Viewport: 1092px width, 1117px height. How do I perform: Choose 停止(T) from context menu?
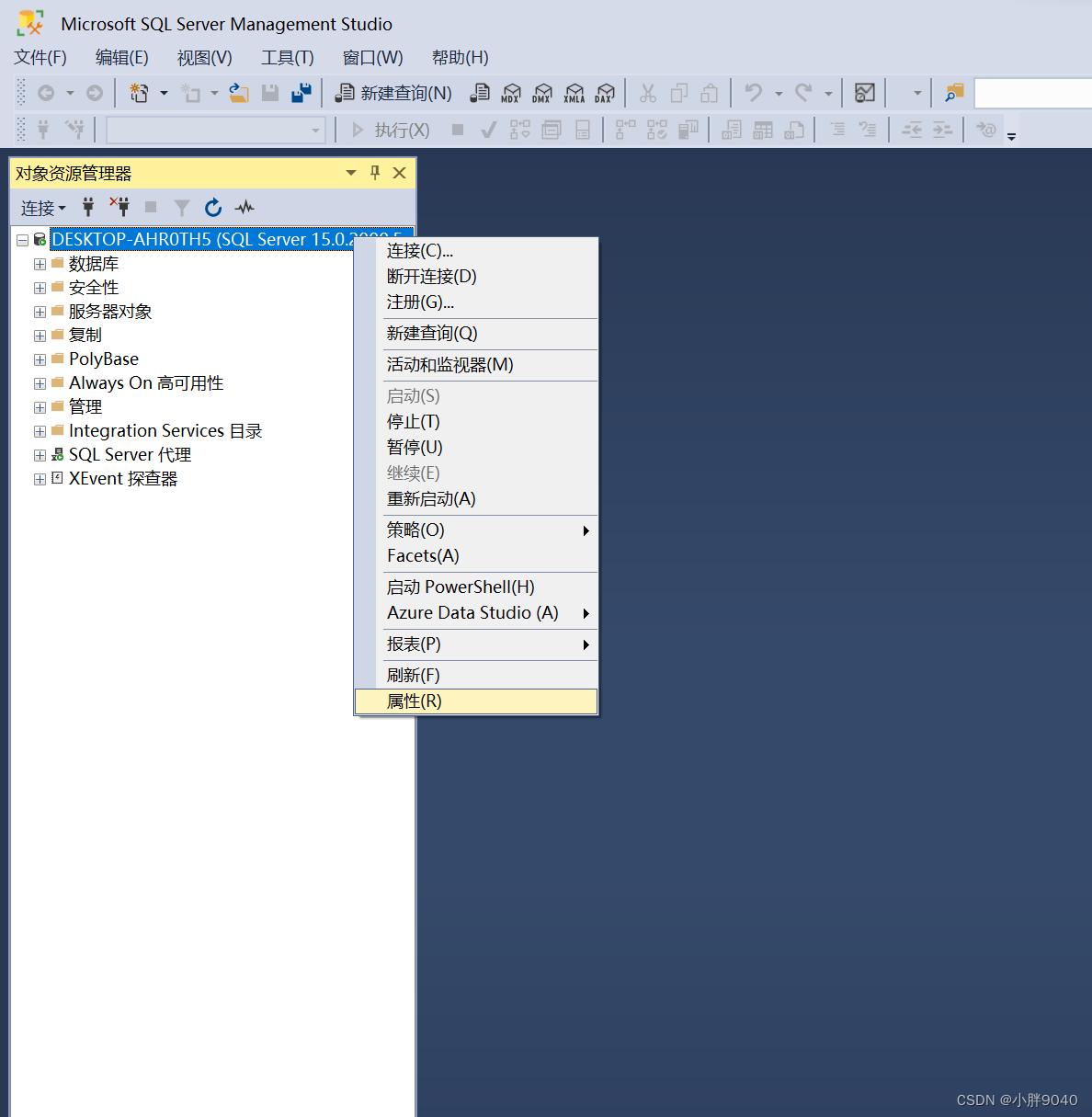pyautogui.click(x=476, y=422)
